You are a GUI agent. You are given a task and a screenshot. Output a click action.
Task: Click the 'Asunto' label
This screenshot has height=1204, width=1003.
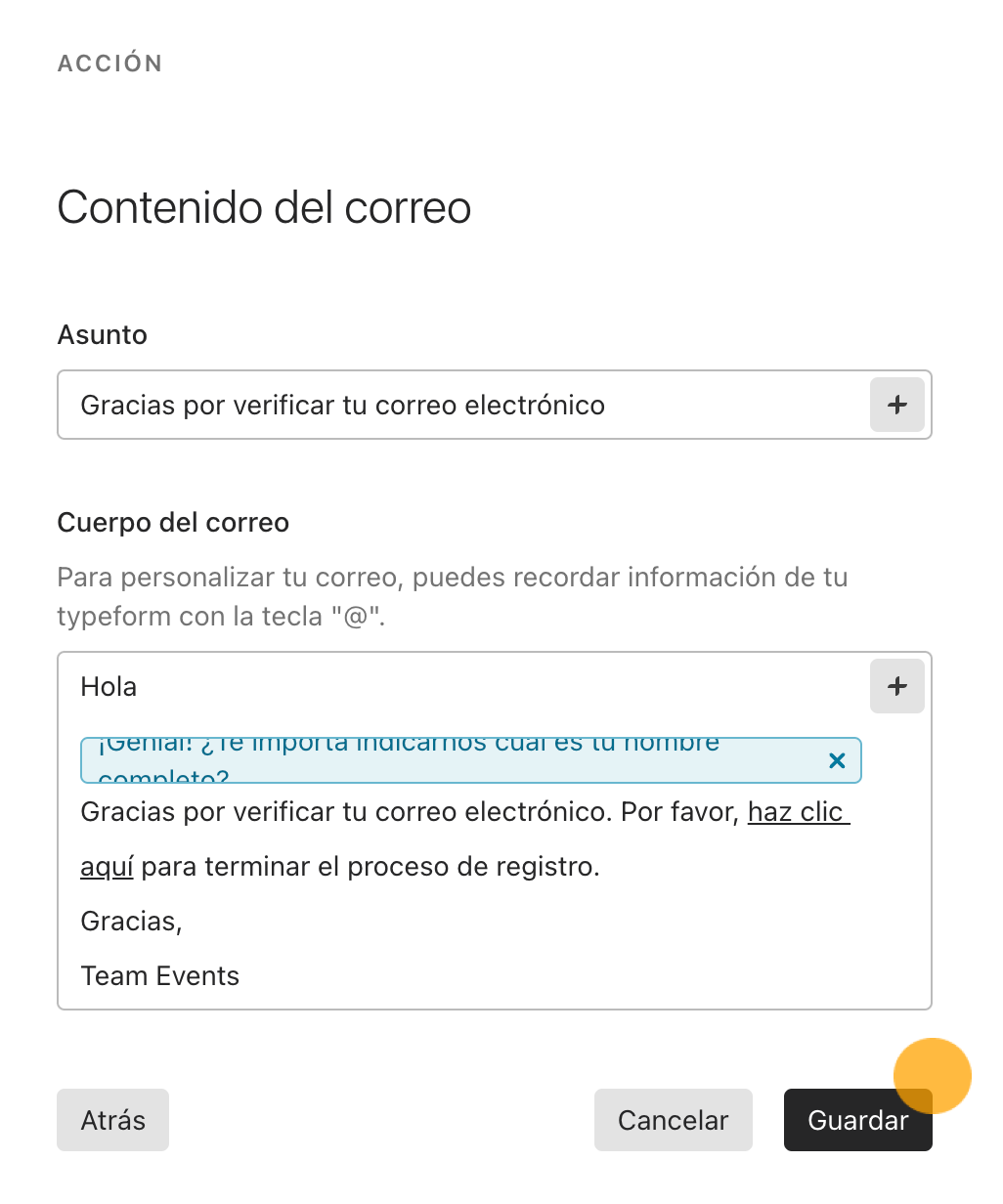[102, 335]
